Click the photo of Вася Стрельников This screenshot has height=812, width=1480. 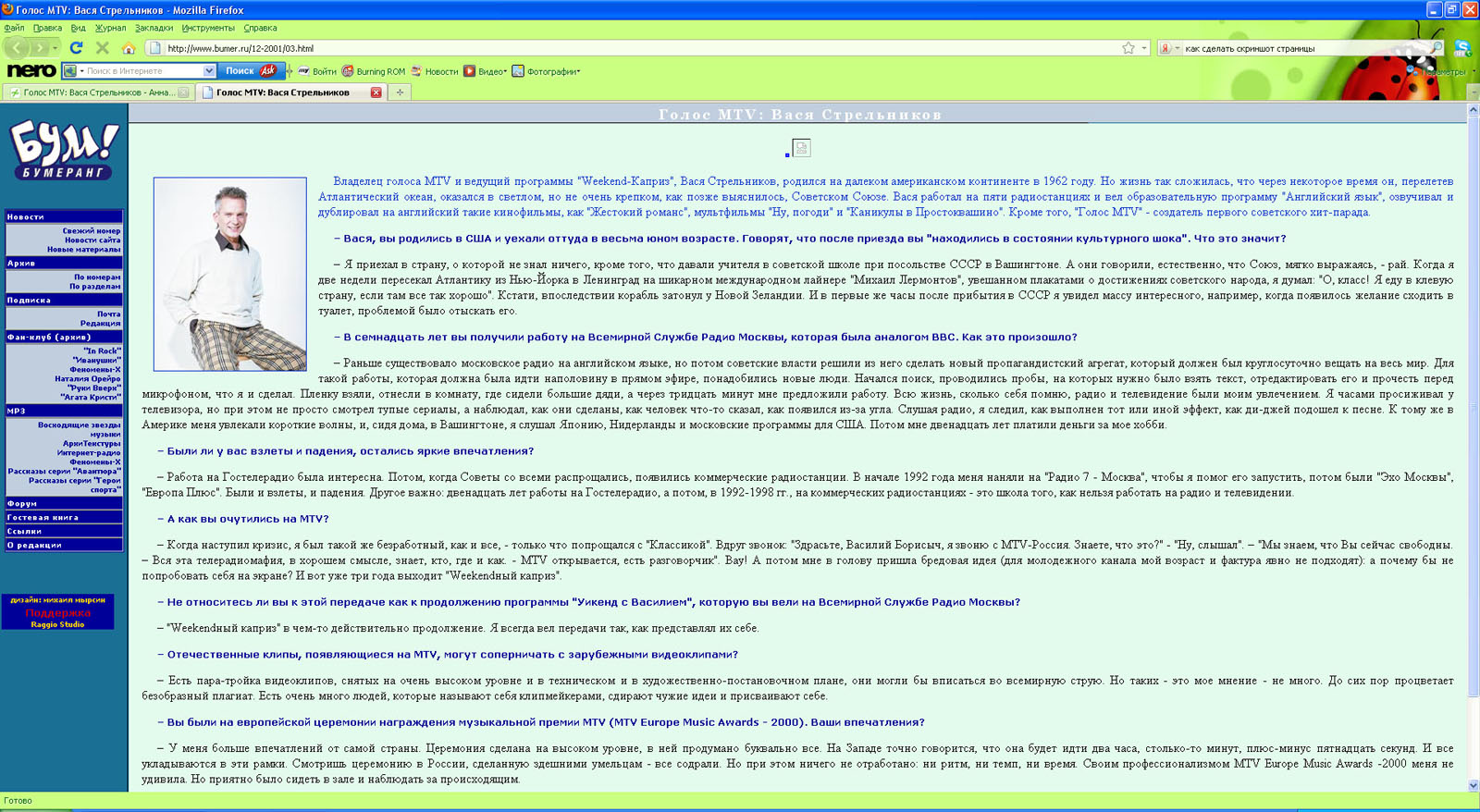[x=229, y=274]
